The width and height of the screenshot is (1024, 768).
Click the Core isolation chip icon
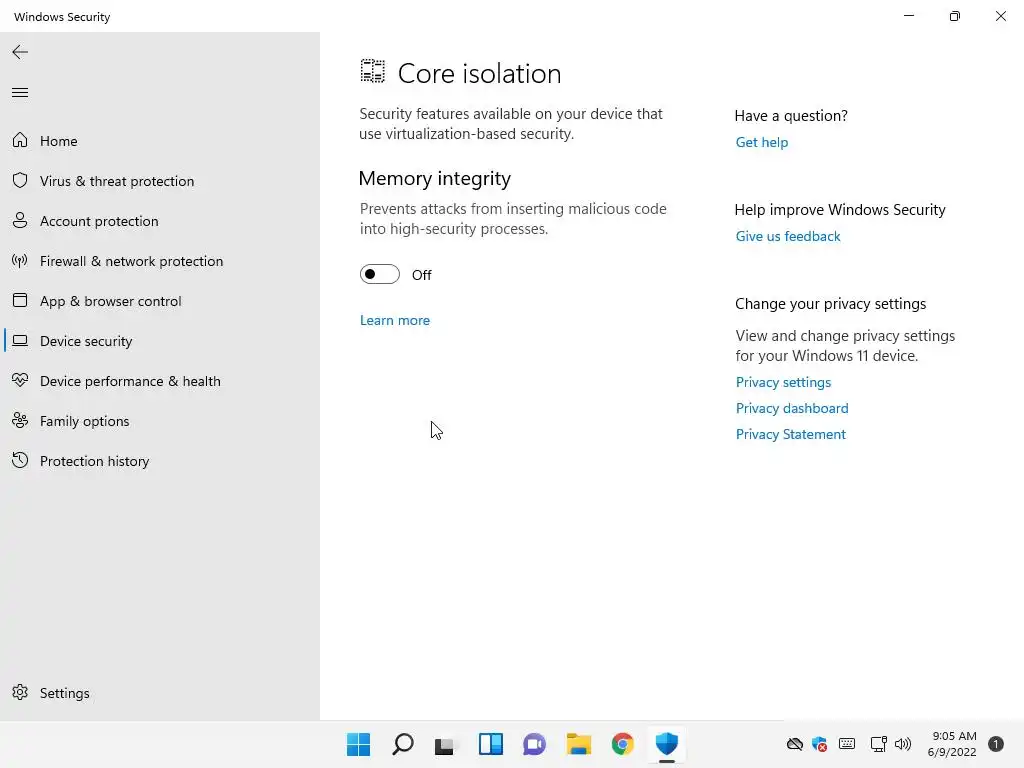point(373,71)
